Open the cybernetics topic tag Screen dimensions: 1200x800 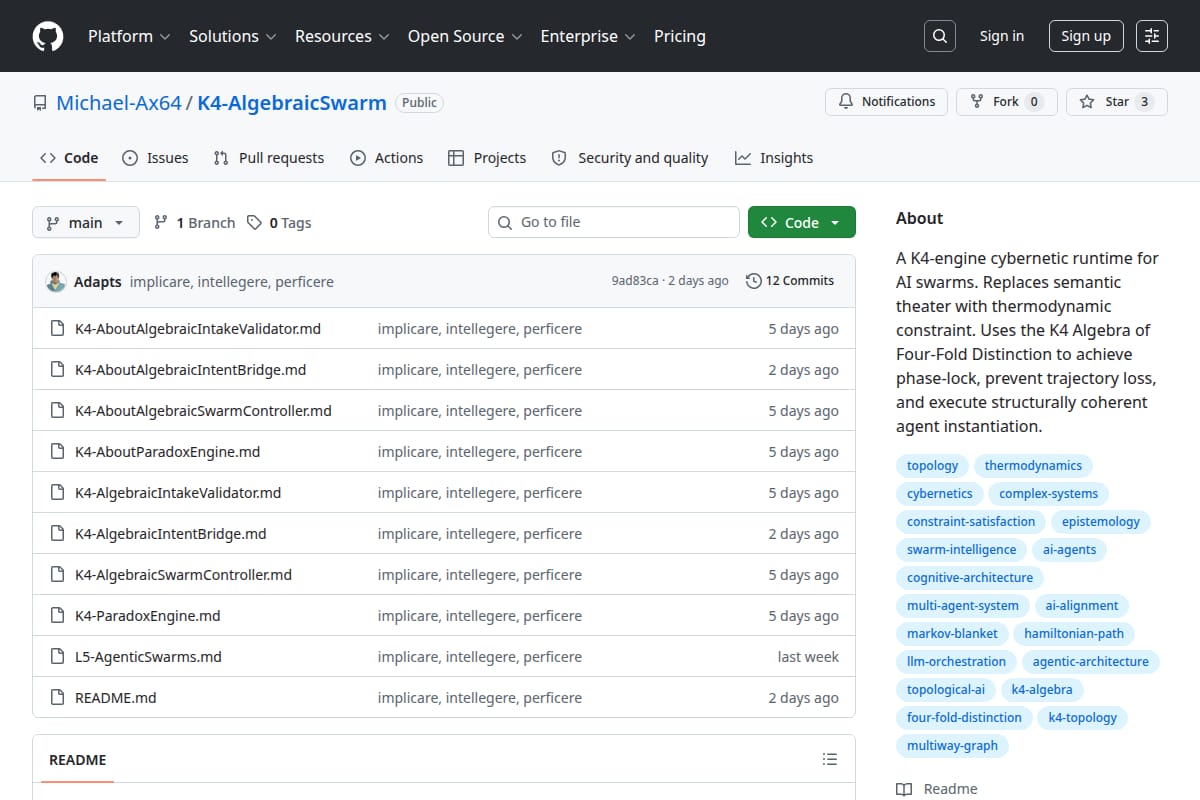click(940, 493)
